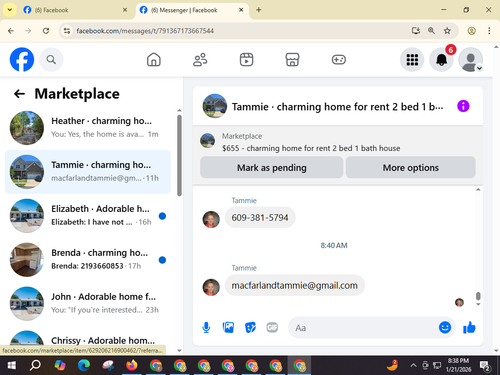Open the Facebook search icon
Viewport: 500px width, 375px height.
[x=51, y=60]
